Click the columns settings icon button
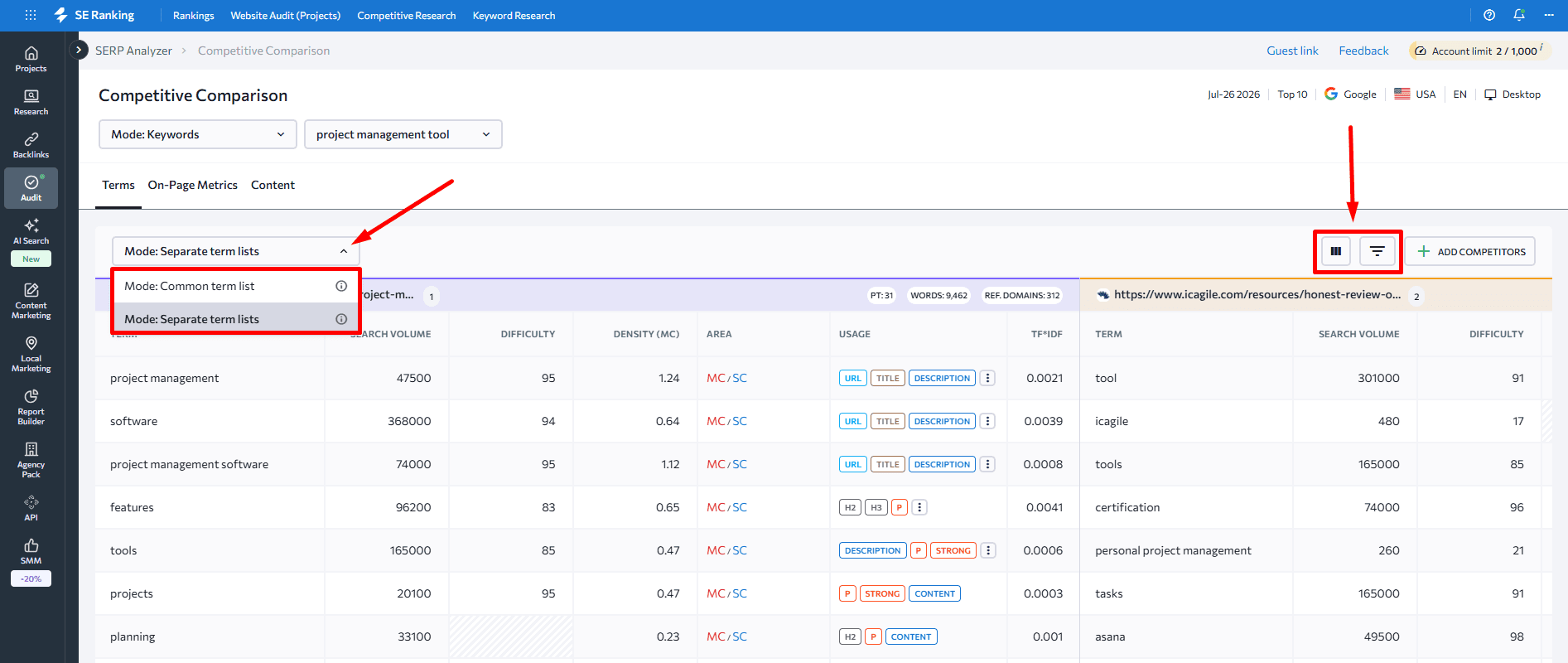Image resolution: width=1568 pixels, height=663 pixels. pyautogui.click(x=1335, y=251)
